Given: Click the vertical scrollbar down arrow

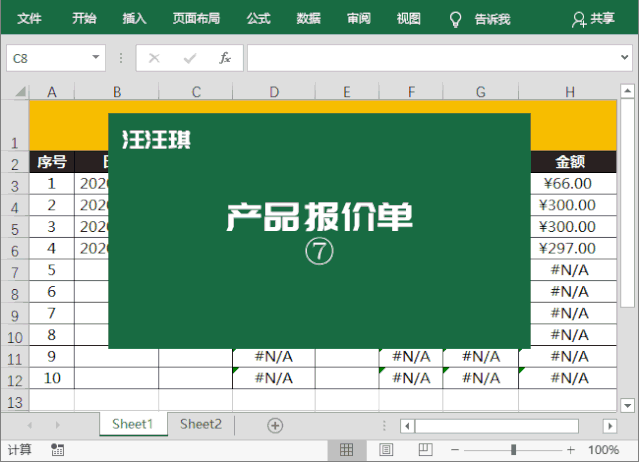Looking at the screenshot, I should [x=628, y=405].
